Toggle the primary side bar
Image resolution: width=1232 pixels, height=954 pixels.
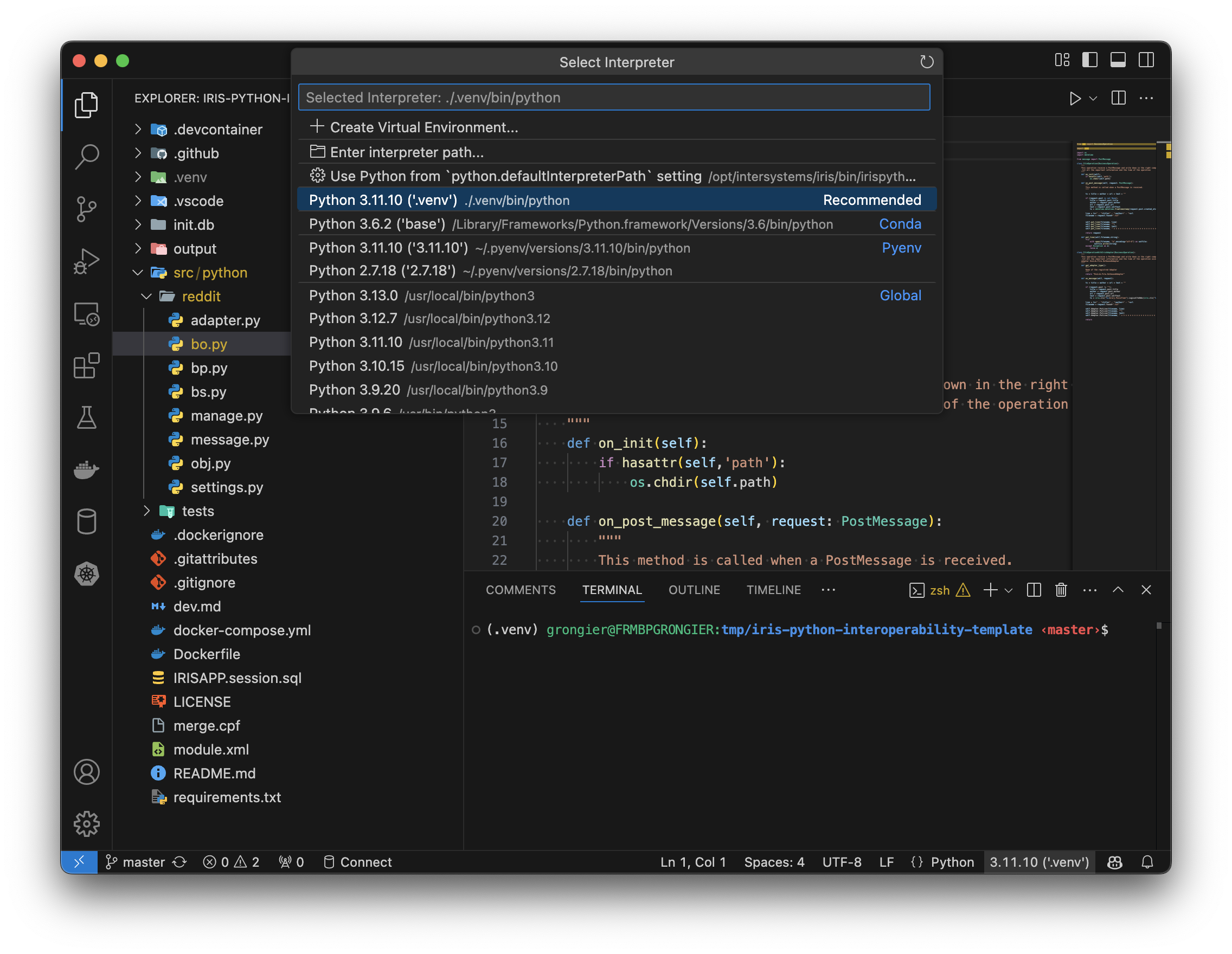pyautogui.click(x=1089, y=60)
